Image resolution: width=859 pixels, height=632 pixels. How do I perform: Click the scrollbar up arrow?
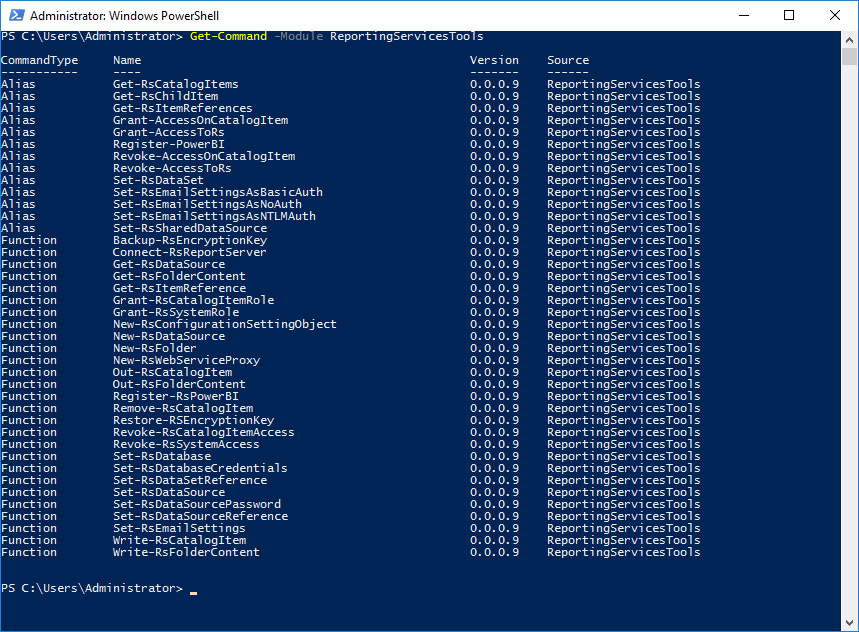pos(849,40)
